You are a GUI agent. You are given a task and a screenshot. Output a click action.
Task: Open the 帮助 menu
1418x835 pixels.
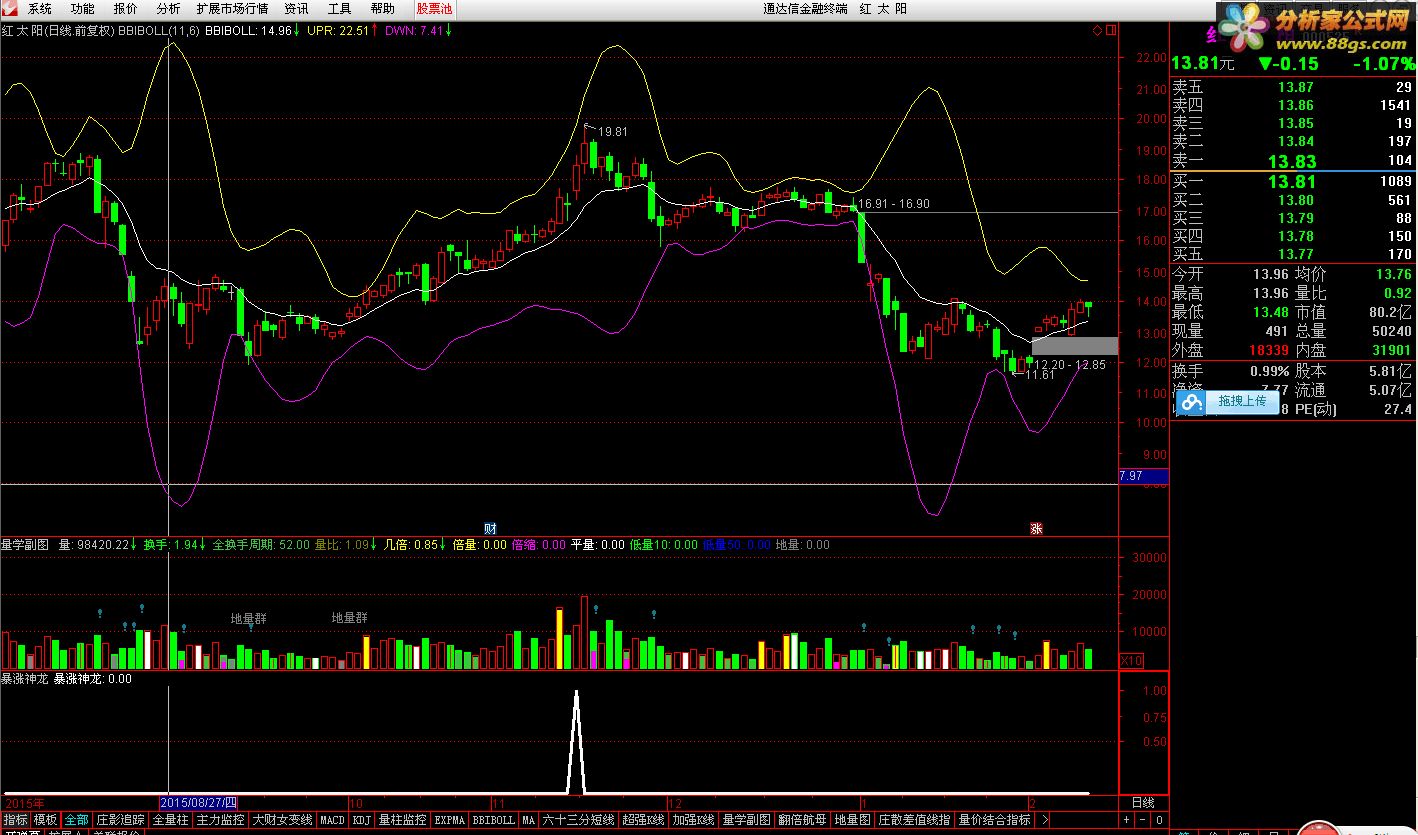pyautogui.click(x=382, y=8)
